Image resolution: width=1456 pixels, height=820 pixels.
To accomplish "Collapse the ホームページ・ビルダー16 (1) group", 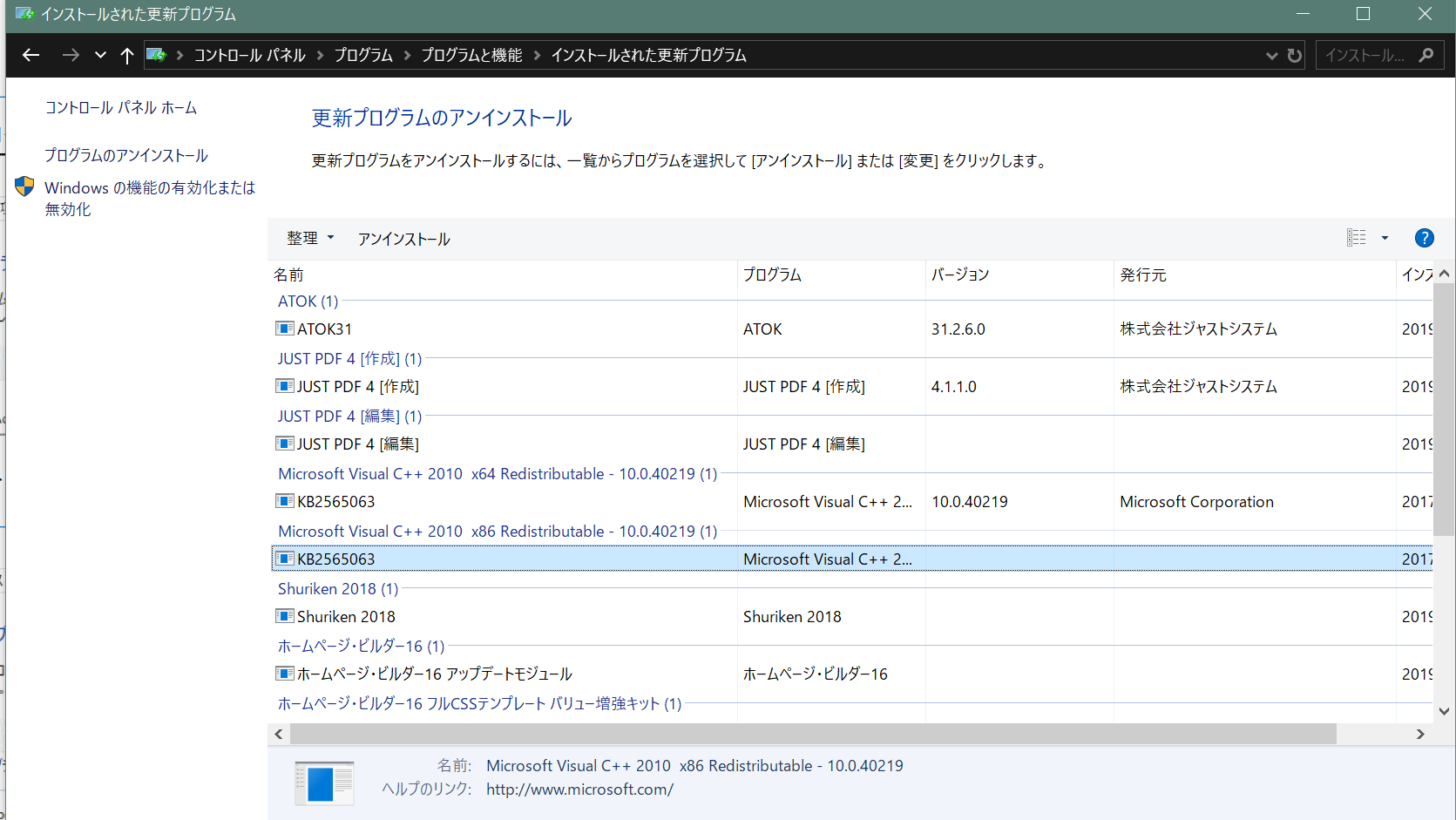I will point(361,646).
